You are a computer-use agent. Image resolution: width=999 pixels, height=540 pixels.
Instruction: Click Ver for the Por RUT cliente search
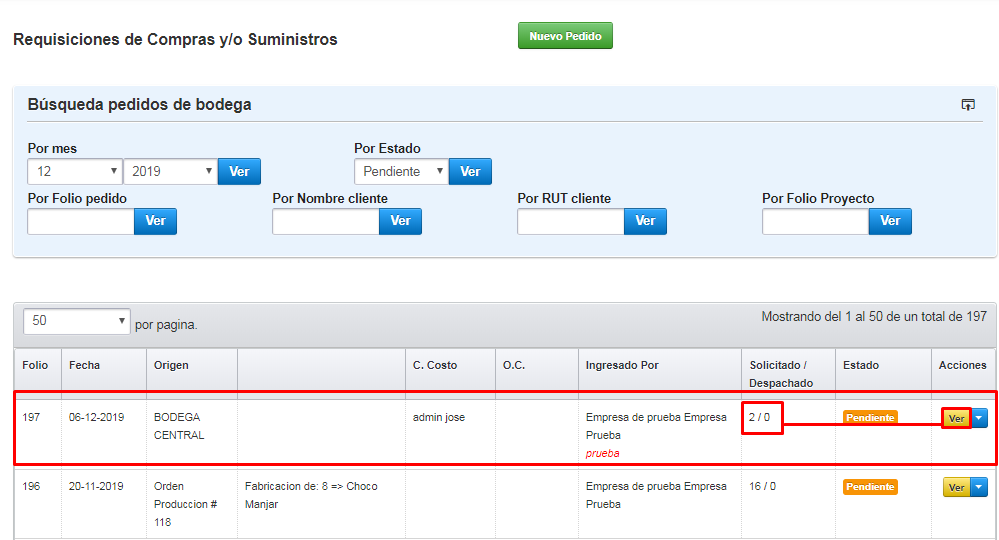click(x=645, y=221)
